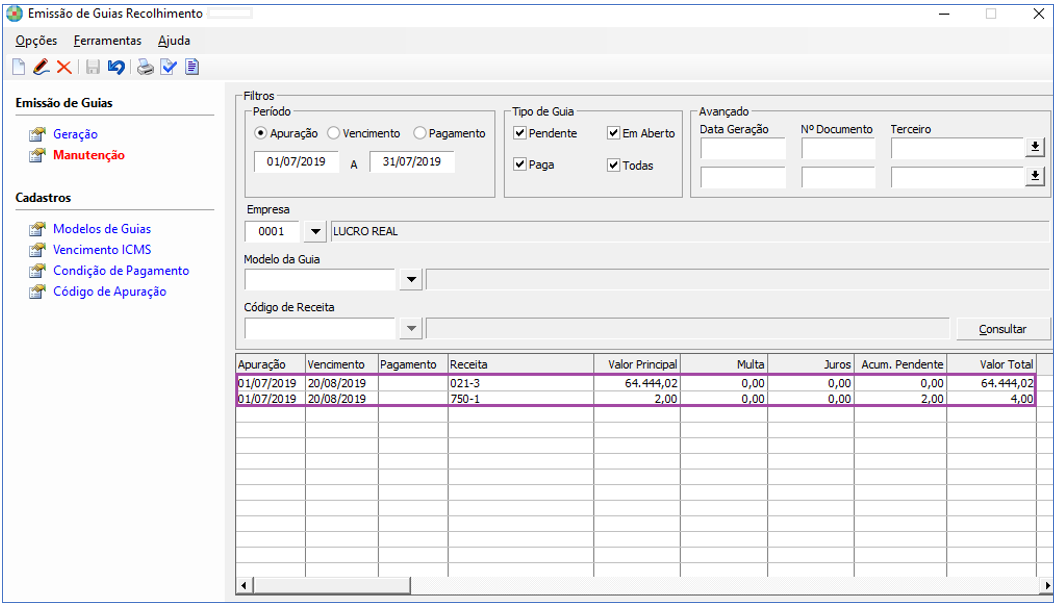Click the 64.444,02 Valor Principal cell
1057x605 pixels.
click(x=637, y=383)
